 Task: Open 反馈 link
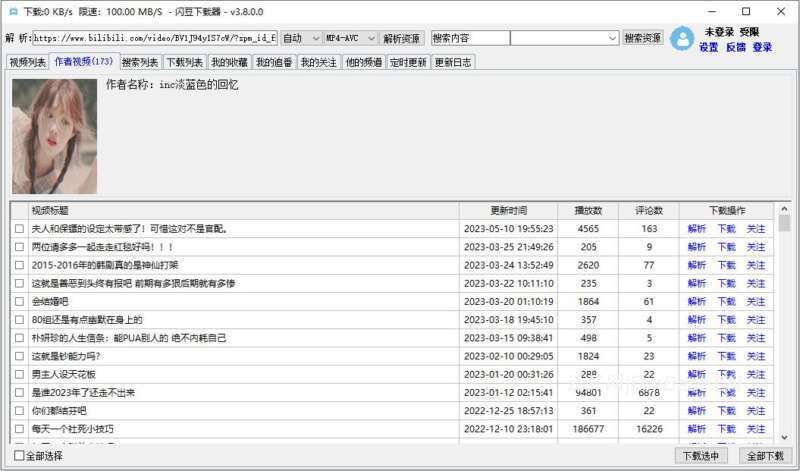736,47
